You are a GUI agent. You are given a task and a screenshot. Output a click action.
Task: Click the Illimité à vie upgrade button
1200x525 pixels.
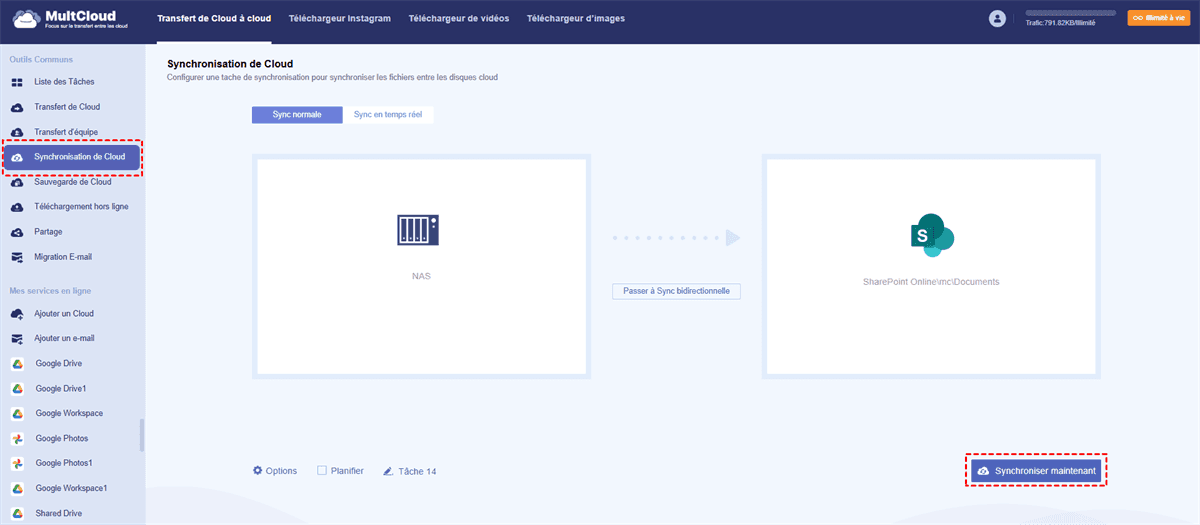click(1158, 18)
